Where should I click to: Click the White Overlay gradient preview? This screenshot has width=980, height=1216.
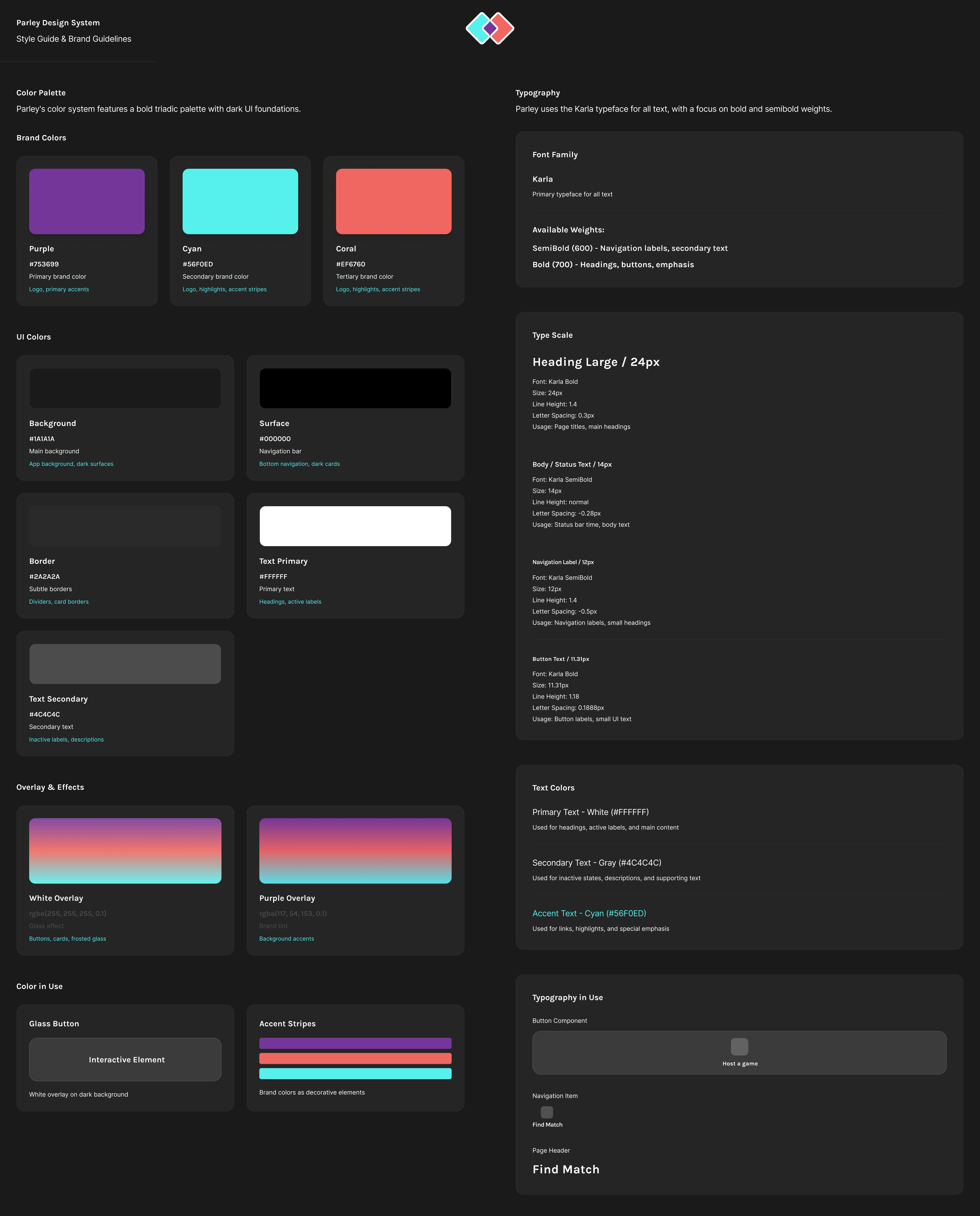tap(125, 850)
